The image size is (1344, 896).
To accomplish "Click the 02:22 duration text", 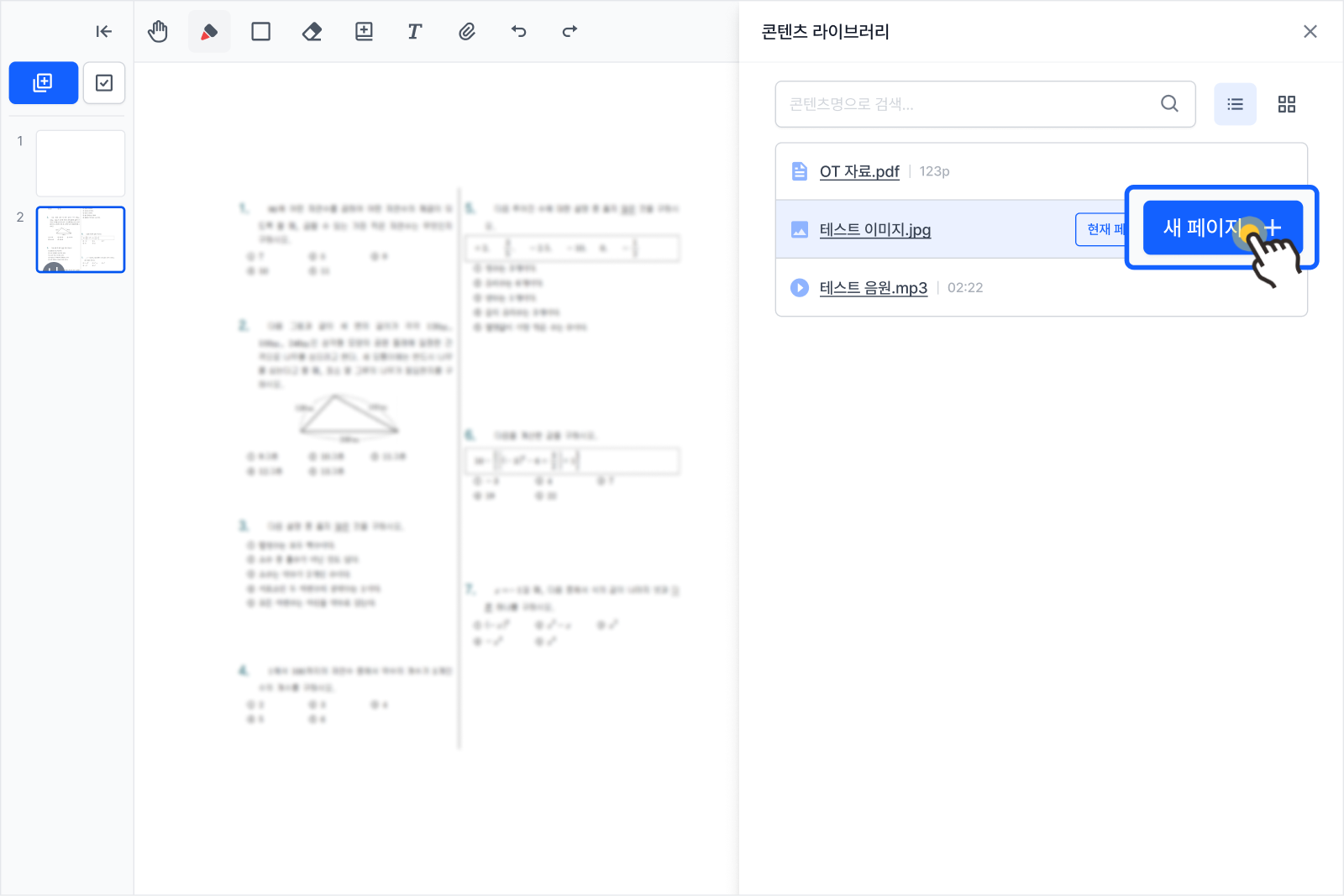I will pyautogui.click(x=965, y=288).
